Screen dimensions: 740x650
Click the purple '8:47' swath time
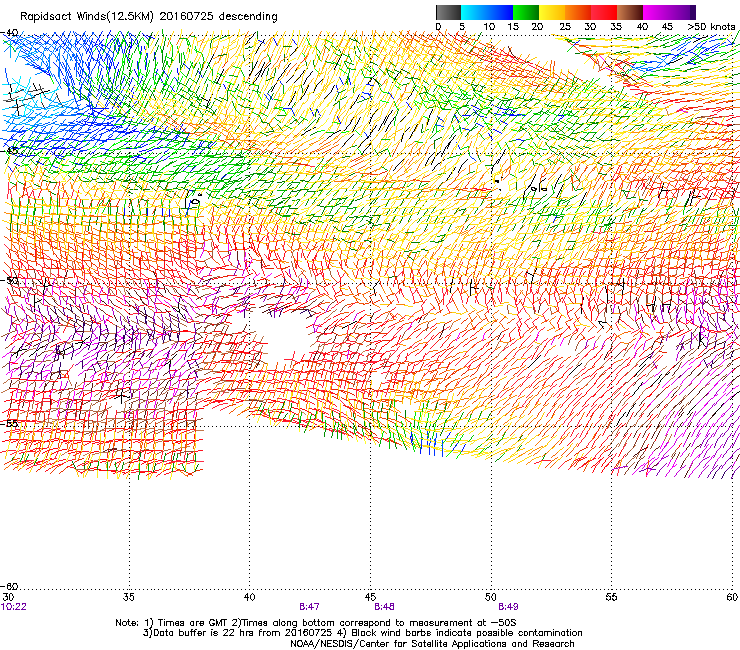coord(309,607)
